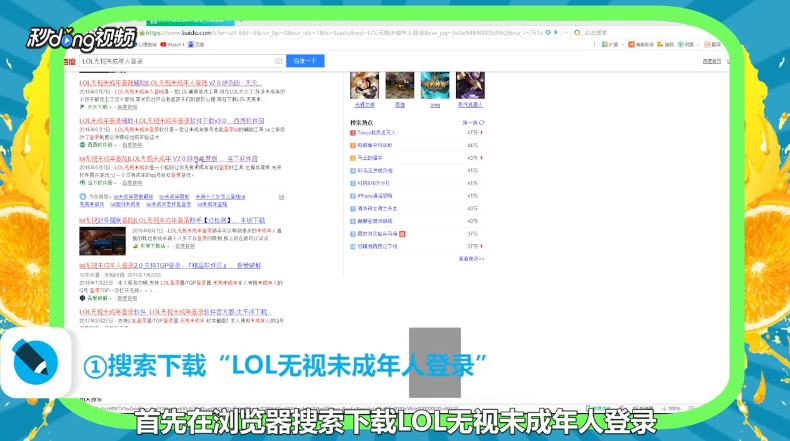This screenshot has height=441, width=790.
Task: Click the thumbnail image of the 过检测 result
Action: pyautogui.click(x=102, y=241)
